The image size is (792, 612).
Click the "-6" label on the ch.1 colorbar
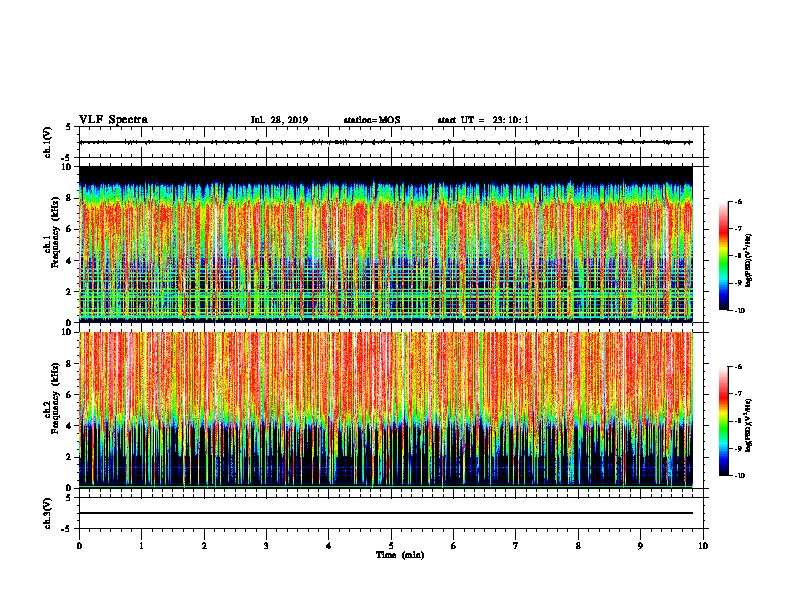tap(738, 201)
